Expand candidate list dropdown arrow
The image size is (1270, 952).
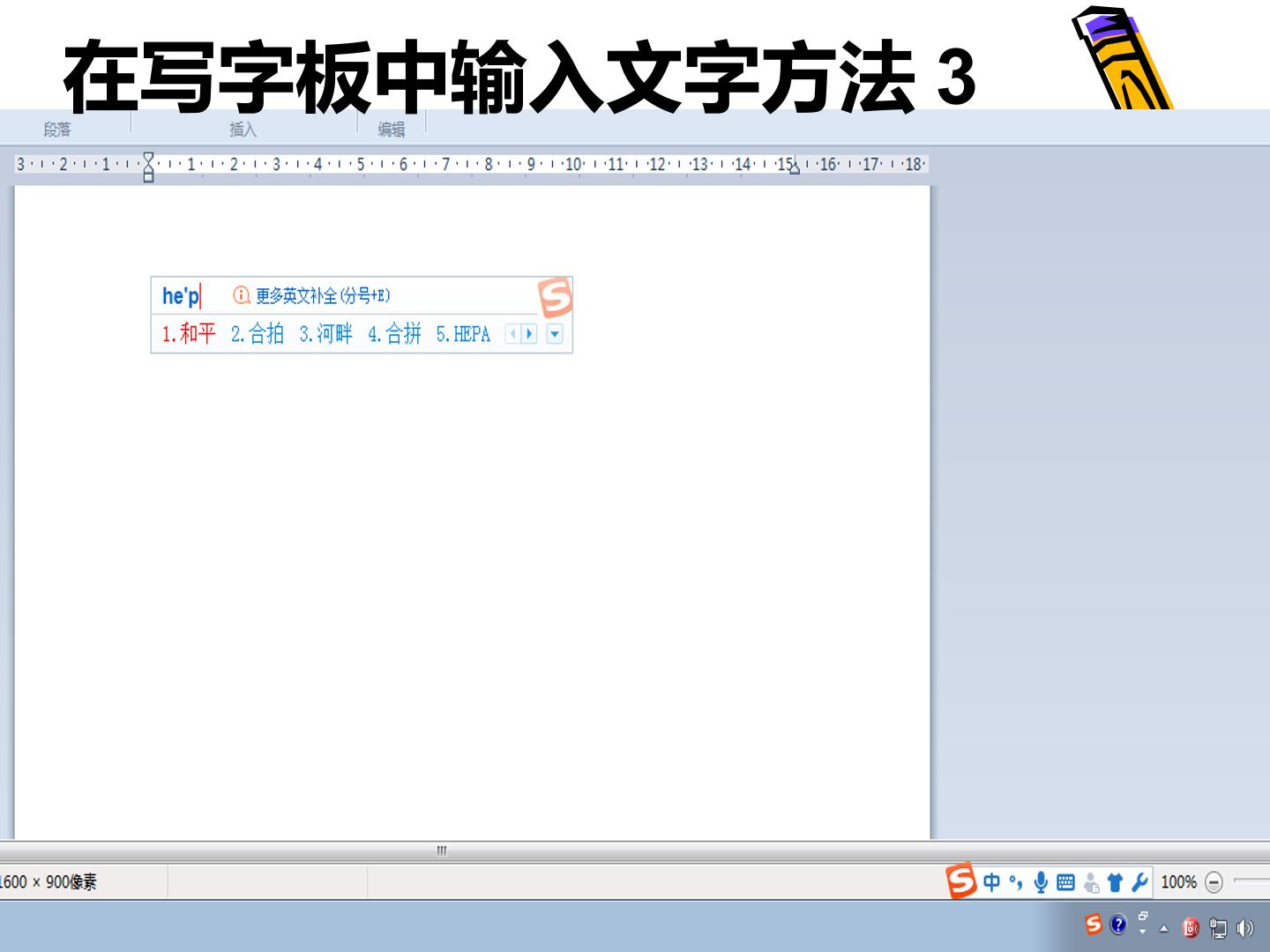click(555, 334)
